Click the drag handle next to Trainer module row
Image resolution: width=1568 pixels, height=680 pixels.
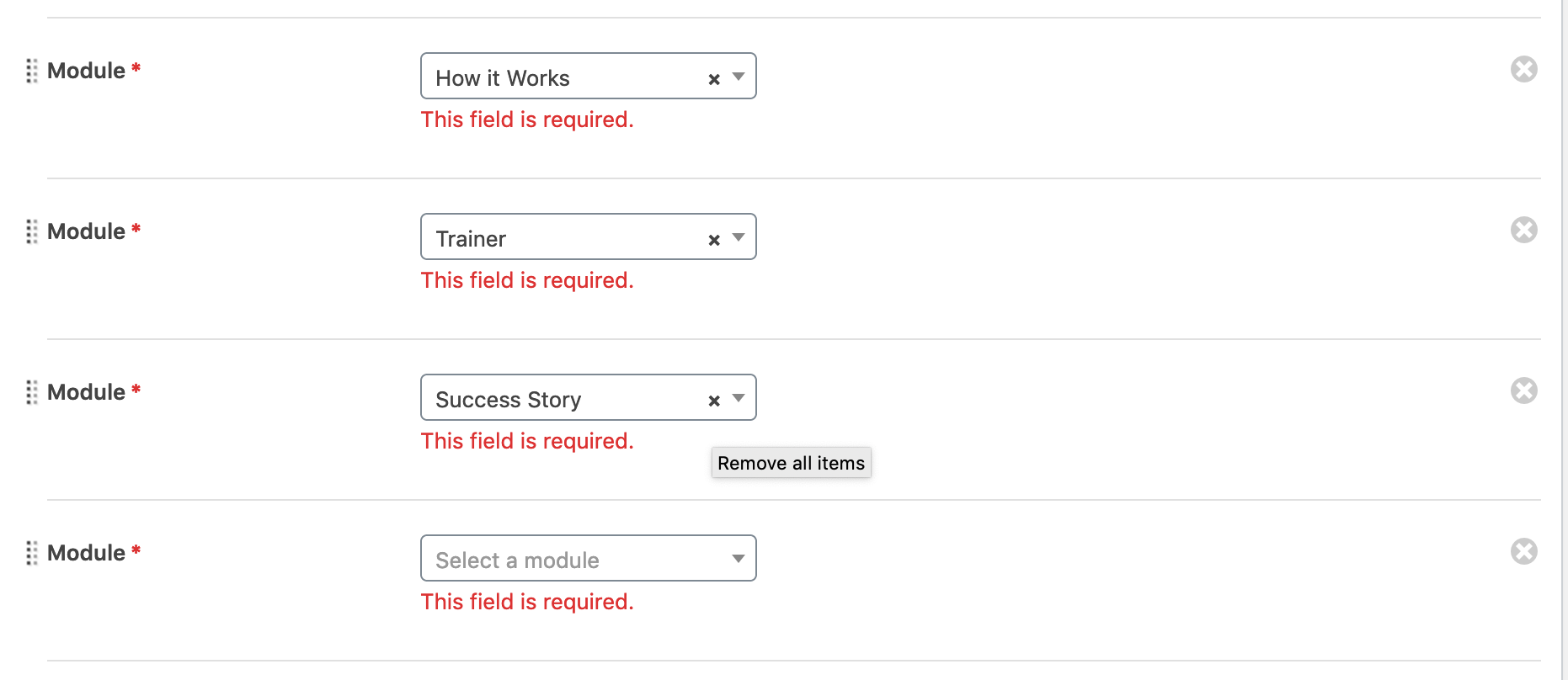[32, 231]
